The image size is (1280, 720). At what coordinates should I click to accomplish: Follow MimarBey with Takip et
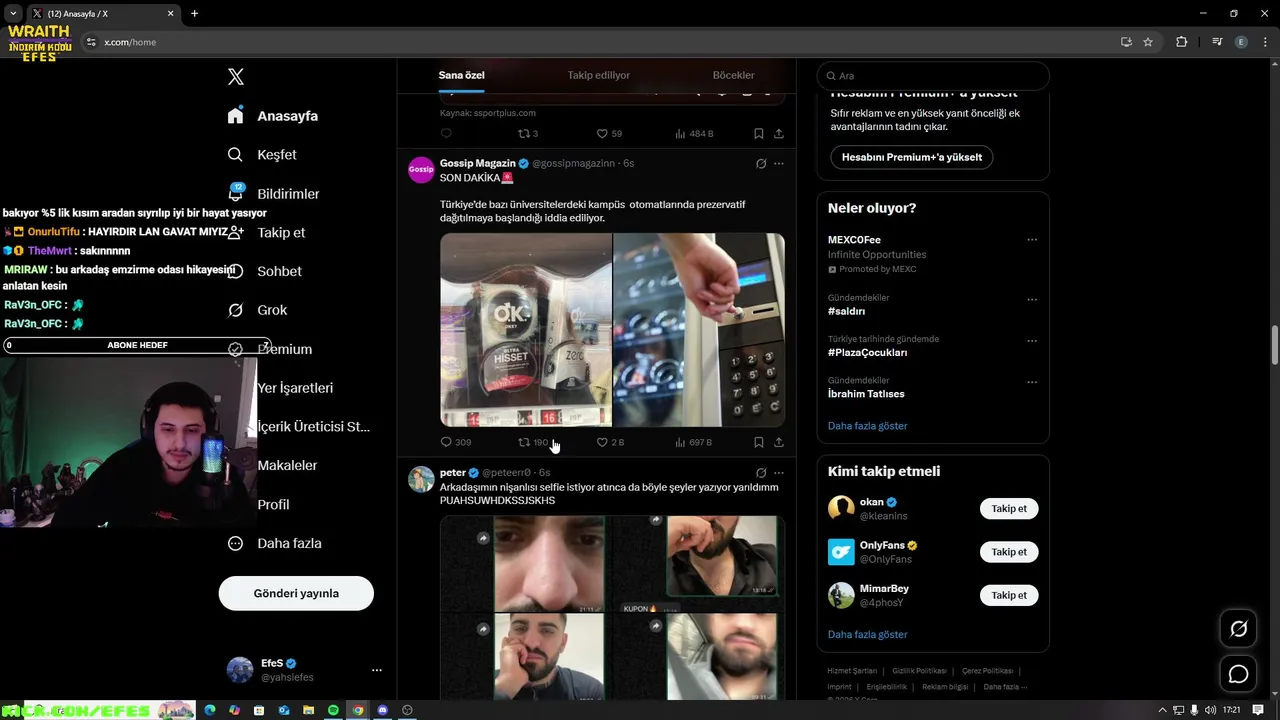coord(1009,595)
